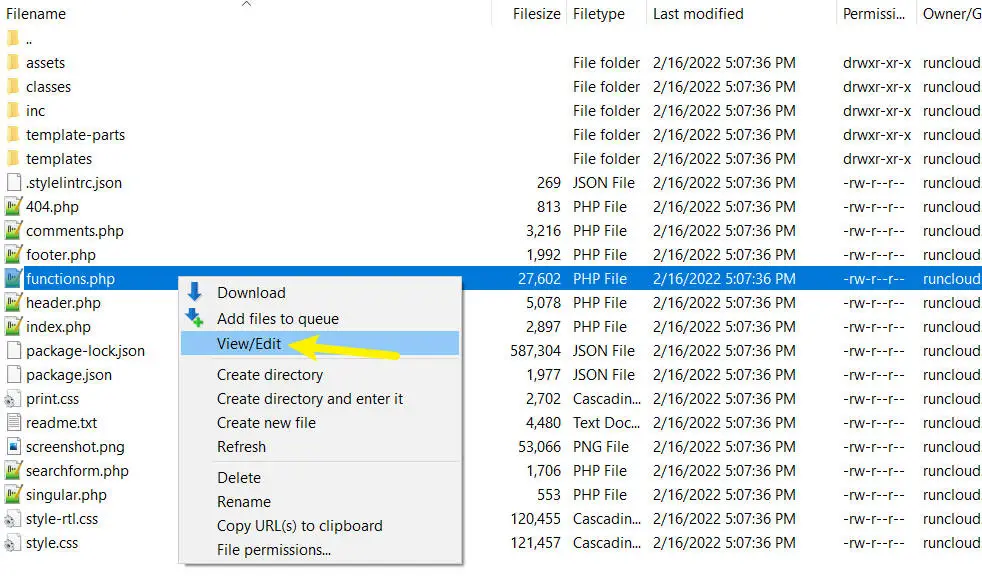Click the gear icon beside print.css
Image resolution: width=982 pixels, height=578 pixels.
coord(12,399)
